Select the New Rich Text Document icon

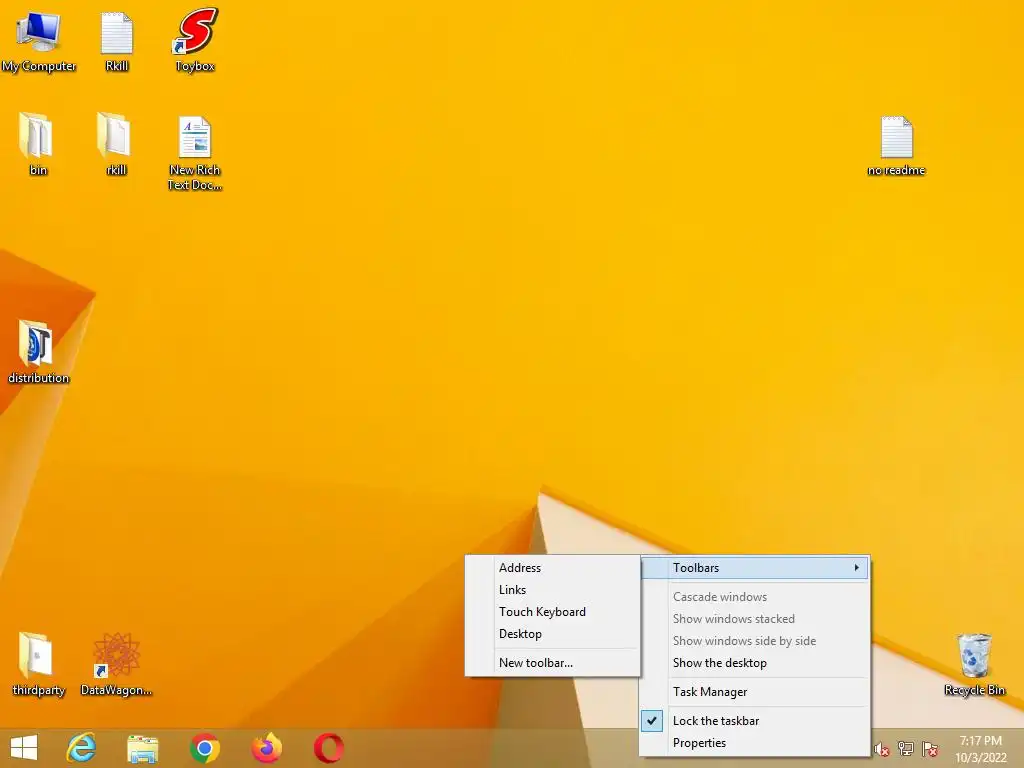(195, 153)
